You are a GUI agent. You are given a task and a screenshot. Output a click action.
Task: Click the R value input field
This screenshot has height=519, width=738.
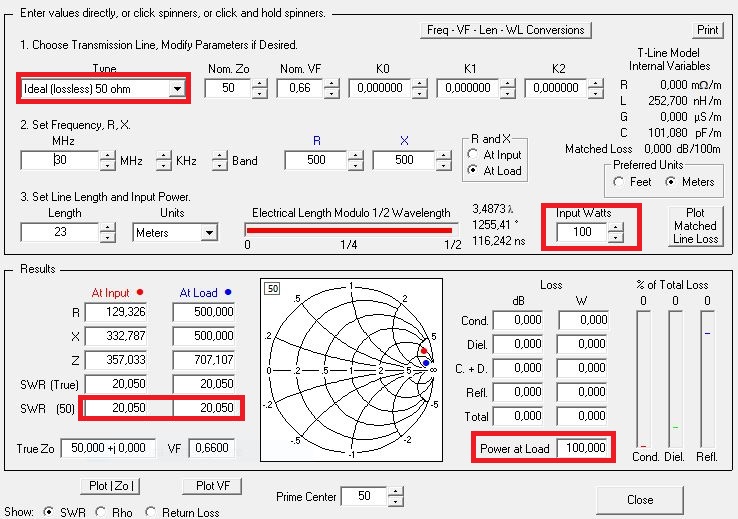(316, 160)
